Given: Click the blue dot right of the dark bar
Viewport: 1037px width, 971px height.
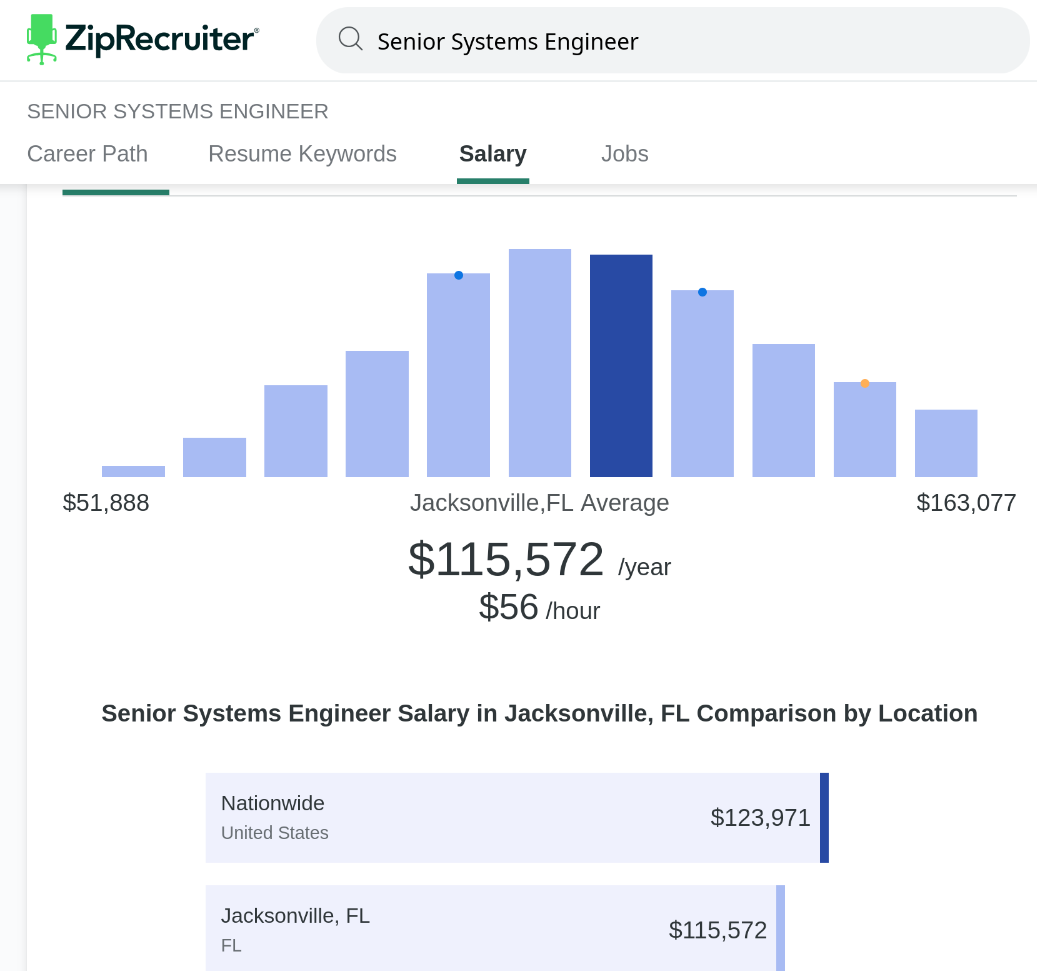Looking at the screenshot, I should click(702, 292).
